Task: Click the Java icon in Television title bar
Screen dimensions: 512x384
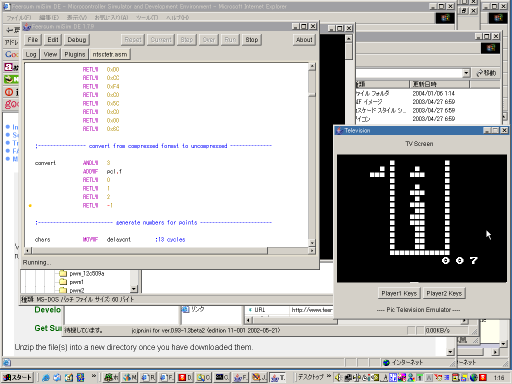Action: [339, 130]
